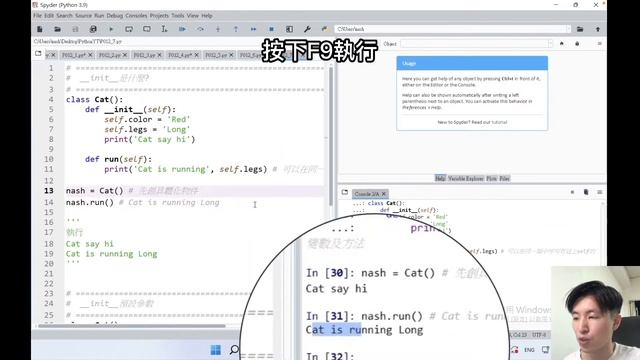The image size is (640, 360).
Task: Stop debugging with the square icon
Action: (271, 29)
